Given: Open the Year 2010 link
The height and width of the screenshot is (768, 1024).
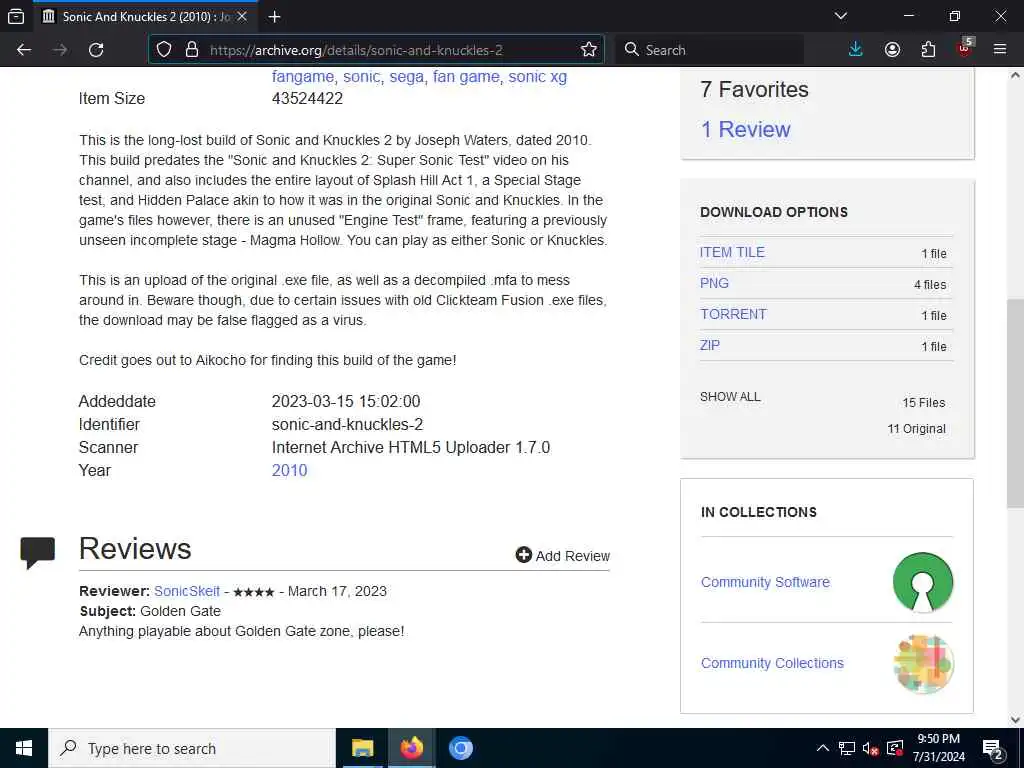Looking at the screenshot, I should tap(289, 470).
